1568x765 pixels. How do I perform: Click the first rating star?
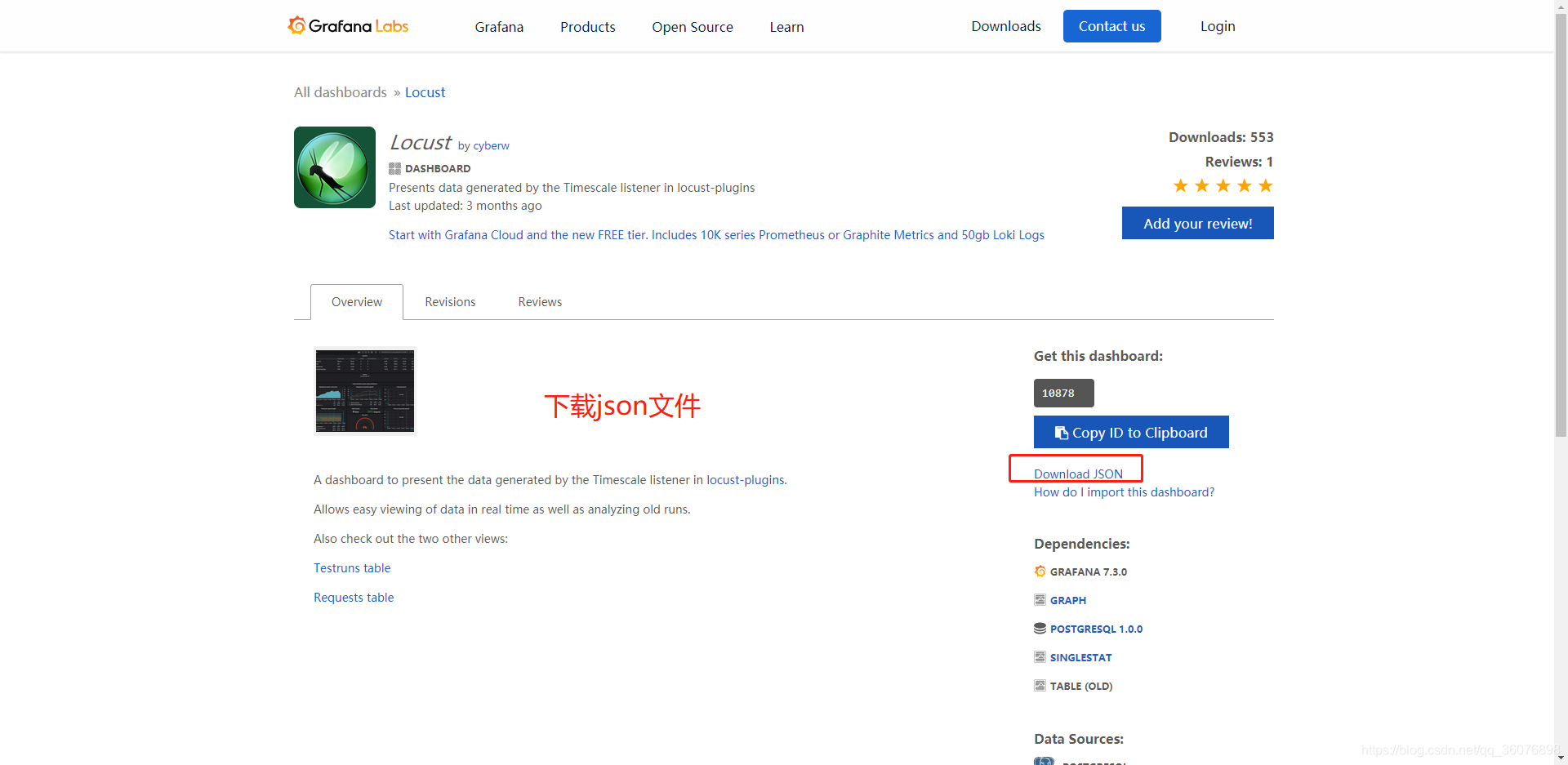[1181, 186]
